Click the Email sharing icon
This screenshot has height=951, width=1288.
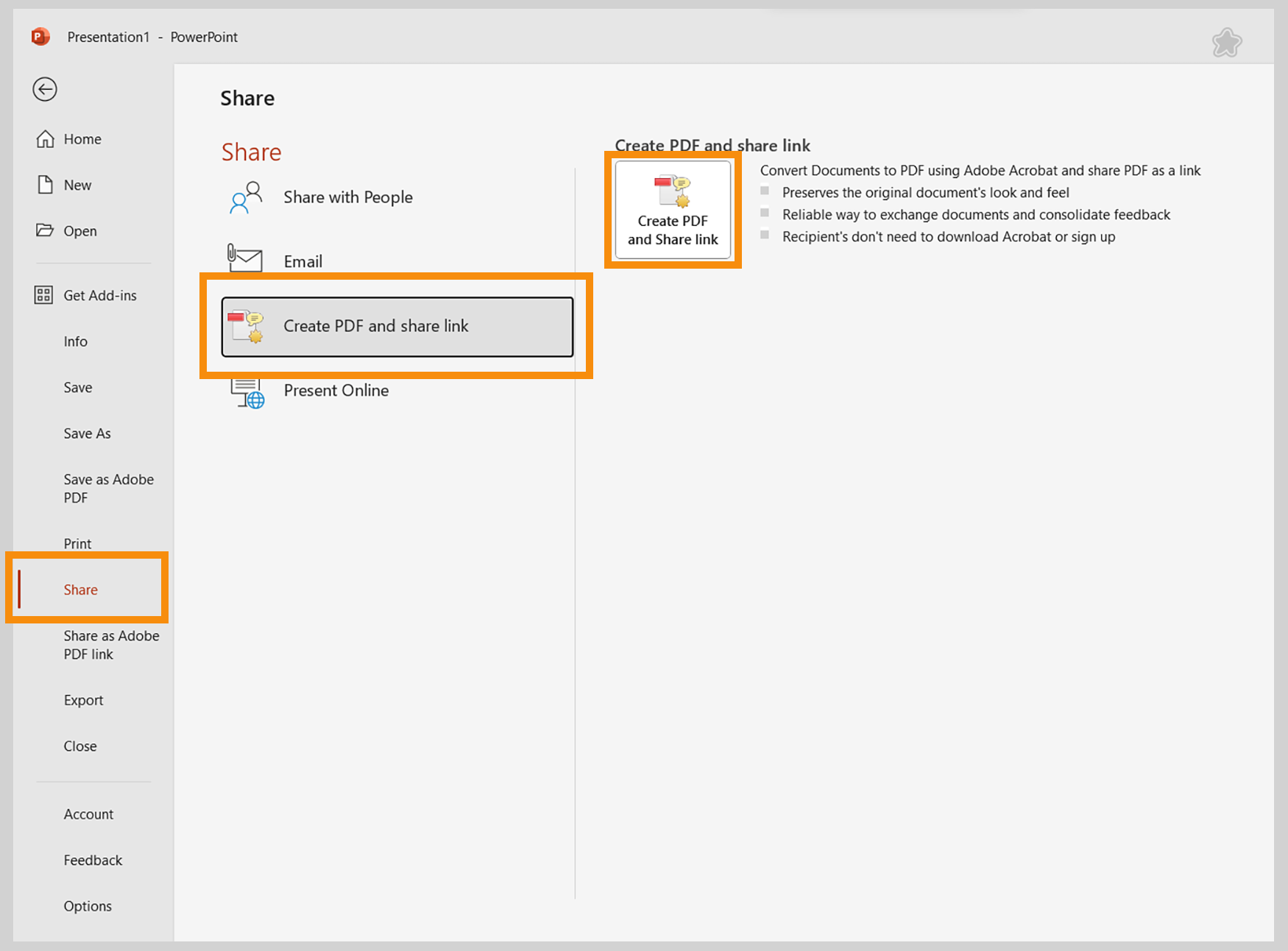click(244, 259)
